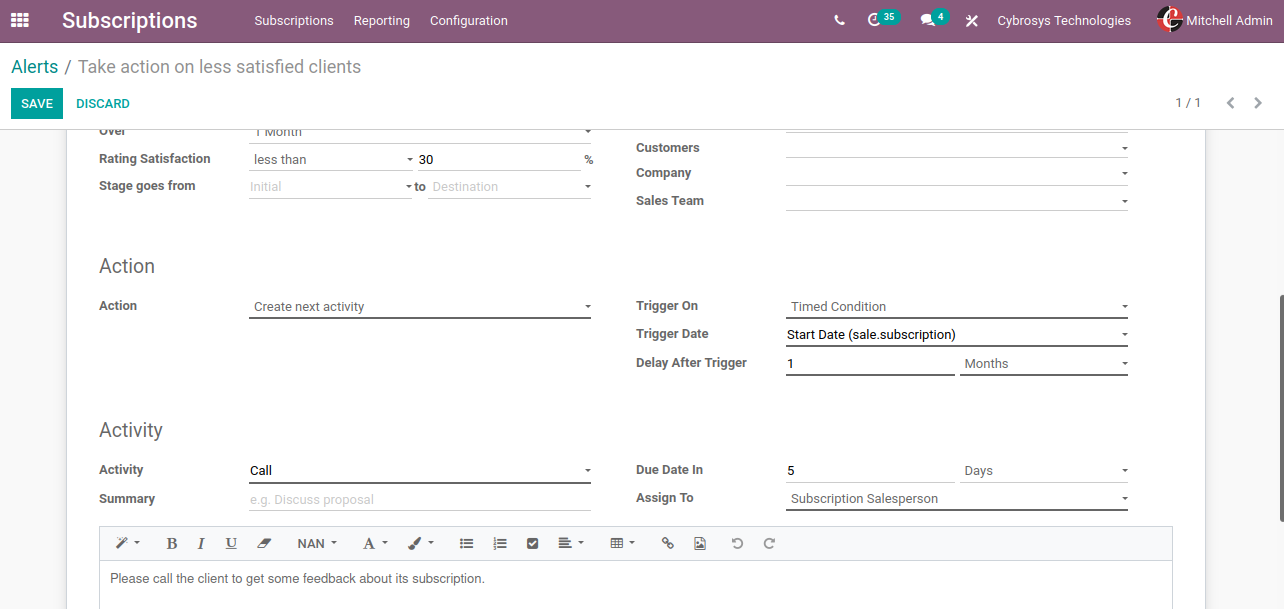Viewport: 1284px width, 609px height.
Task: Open the font size NAN dropdown
Action: coord(317,543)
